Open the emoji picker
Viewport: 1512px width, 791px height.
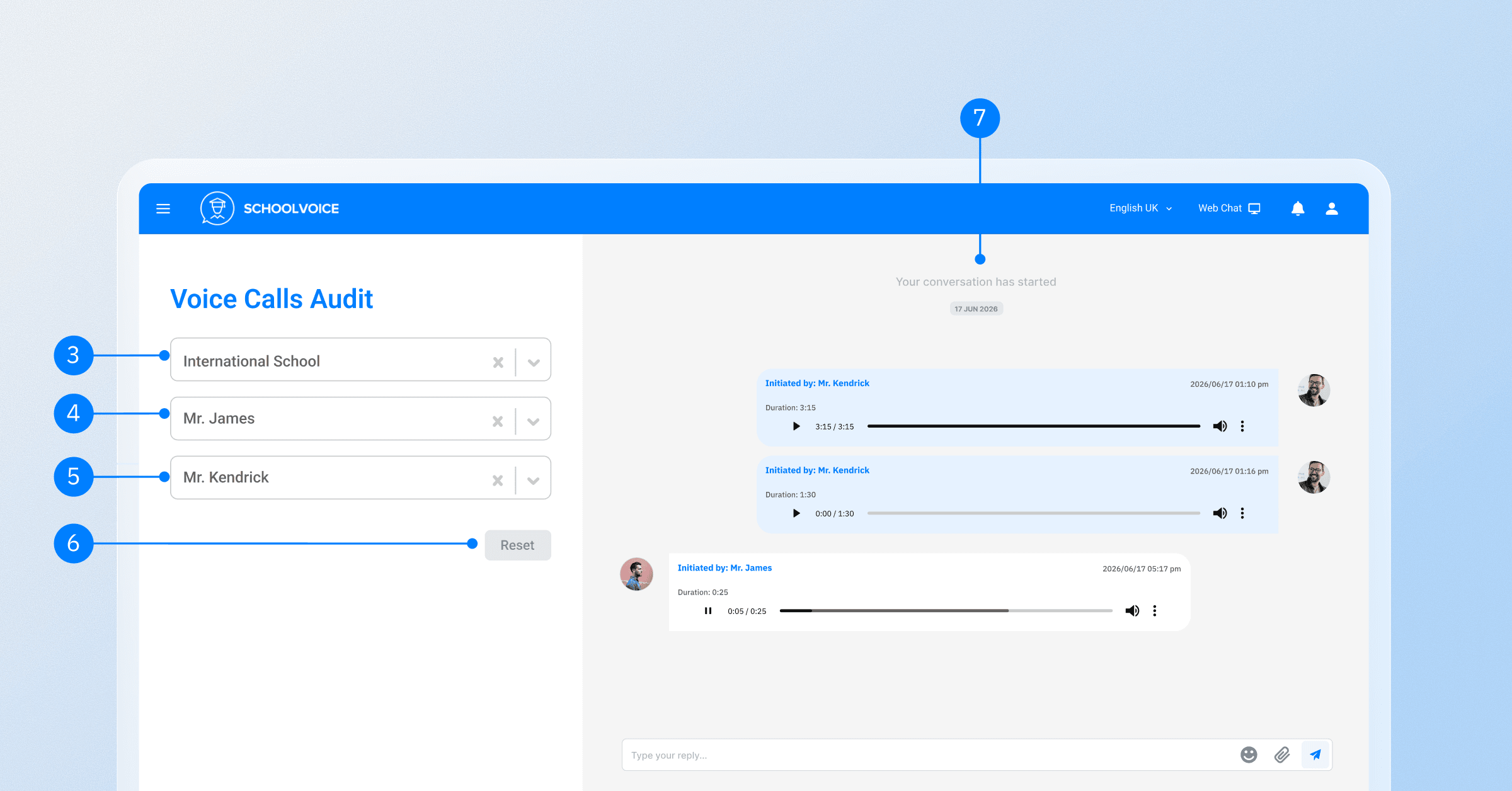pyautogui.click(x=1249, y=754)
